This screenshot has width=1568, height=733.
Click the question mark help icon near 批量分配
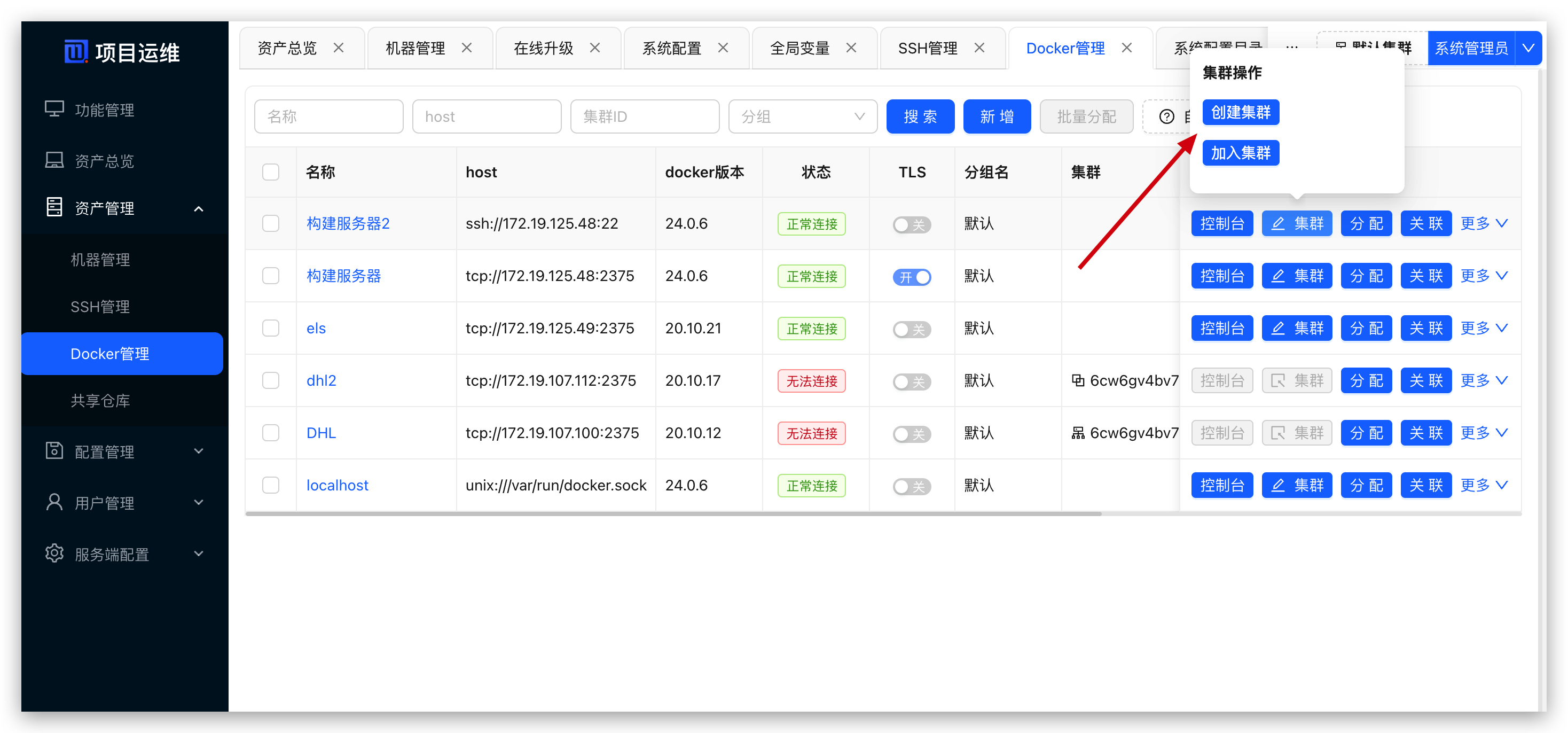click(x=1166, y=116)
